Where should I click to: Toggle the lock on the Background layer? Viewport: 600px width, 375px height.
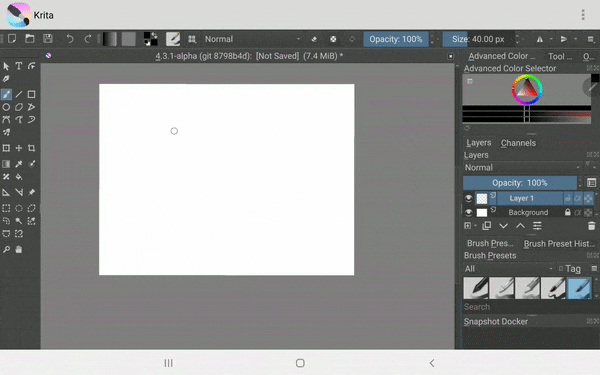tap(568, 212)
